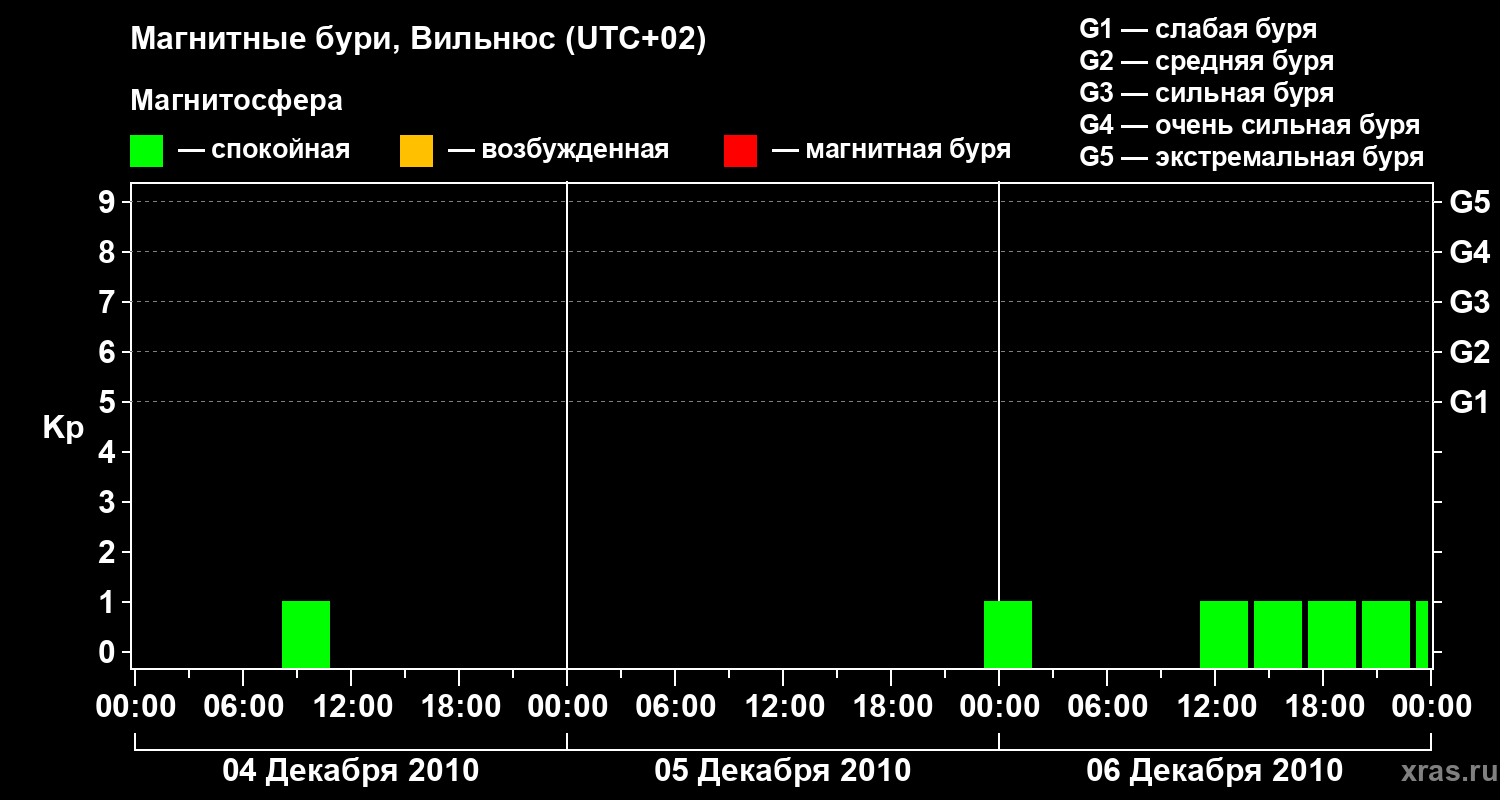1500x800 pixels.
Task: Click 'G3 — сильная буря' legend line
Action: pos(1206,93)
